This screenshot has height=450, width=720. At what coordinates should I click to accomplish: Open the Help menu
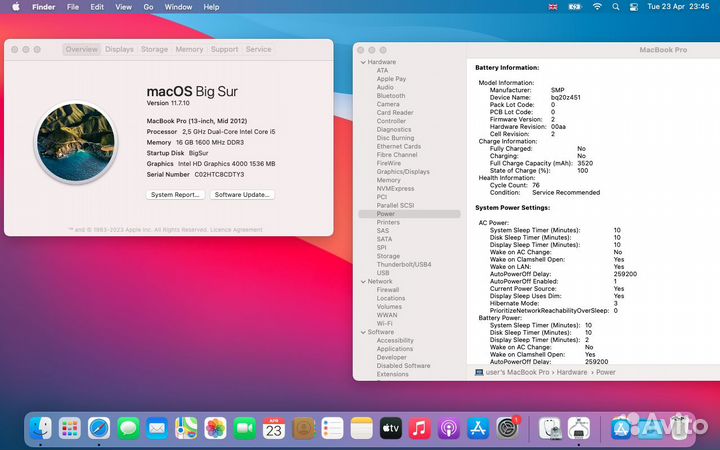click(211, 7)
